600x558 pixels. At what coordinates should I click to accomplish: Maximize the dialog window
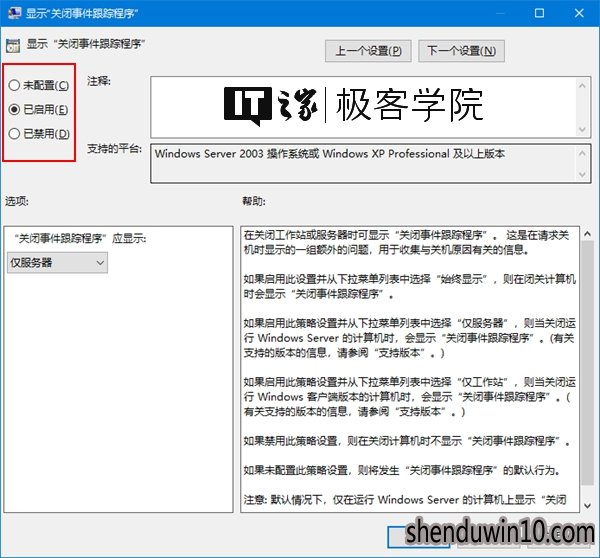(539, 13)
